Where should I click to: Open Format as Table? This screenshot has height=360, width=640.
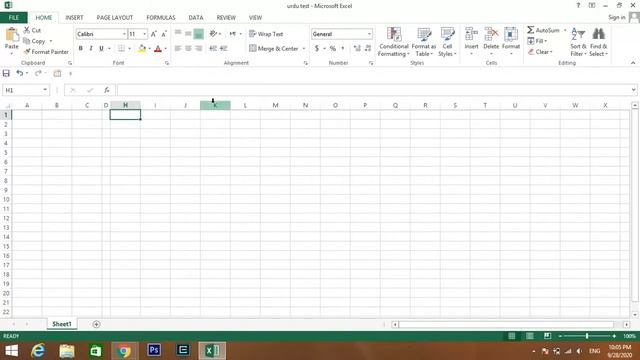pos(424,42)
